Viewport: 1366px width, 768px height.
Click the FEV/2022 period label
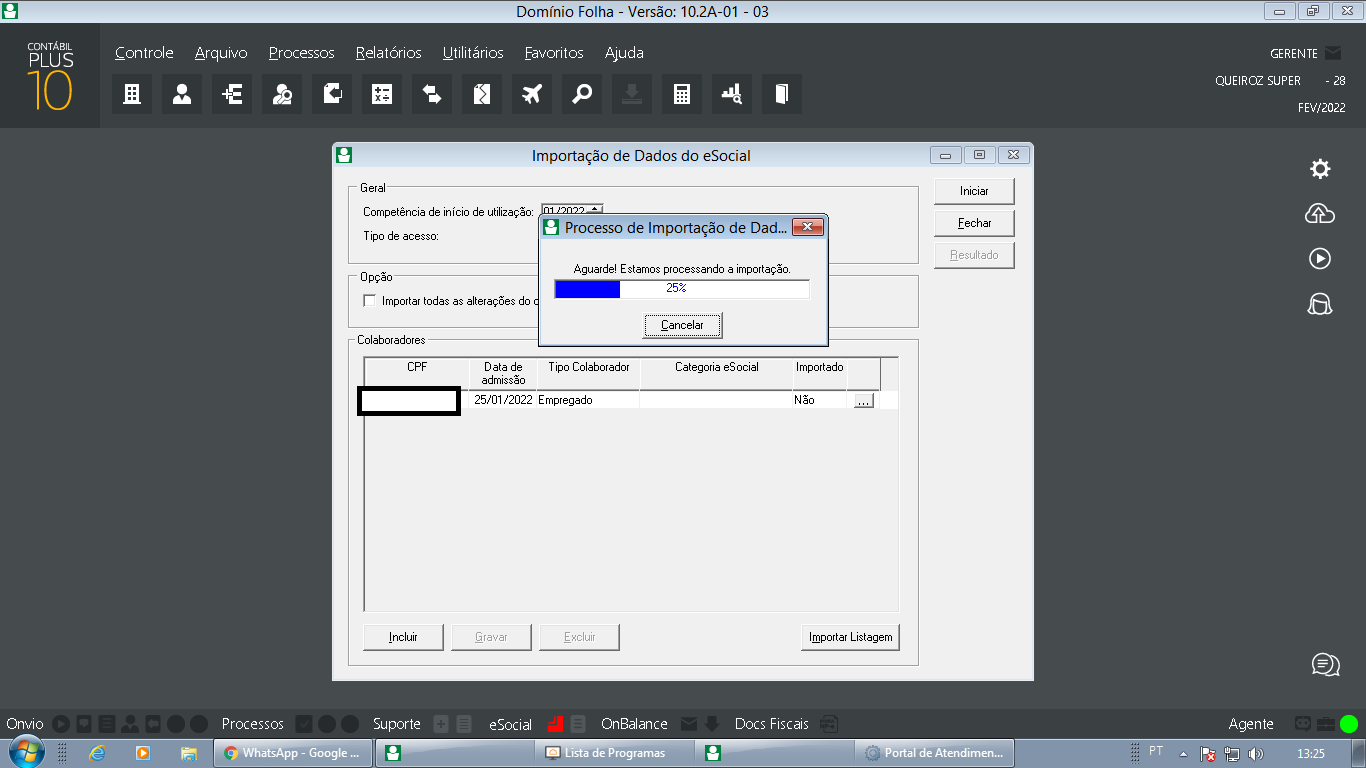[1322, 108]
